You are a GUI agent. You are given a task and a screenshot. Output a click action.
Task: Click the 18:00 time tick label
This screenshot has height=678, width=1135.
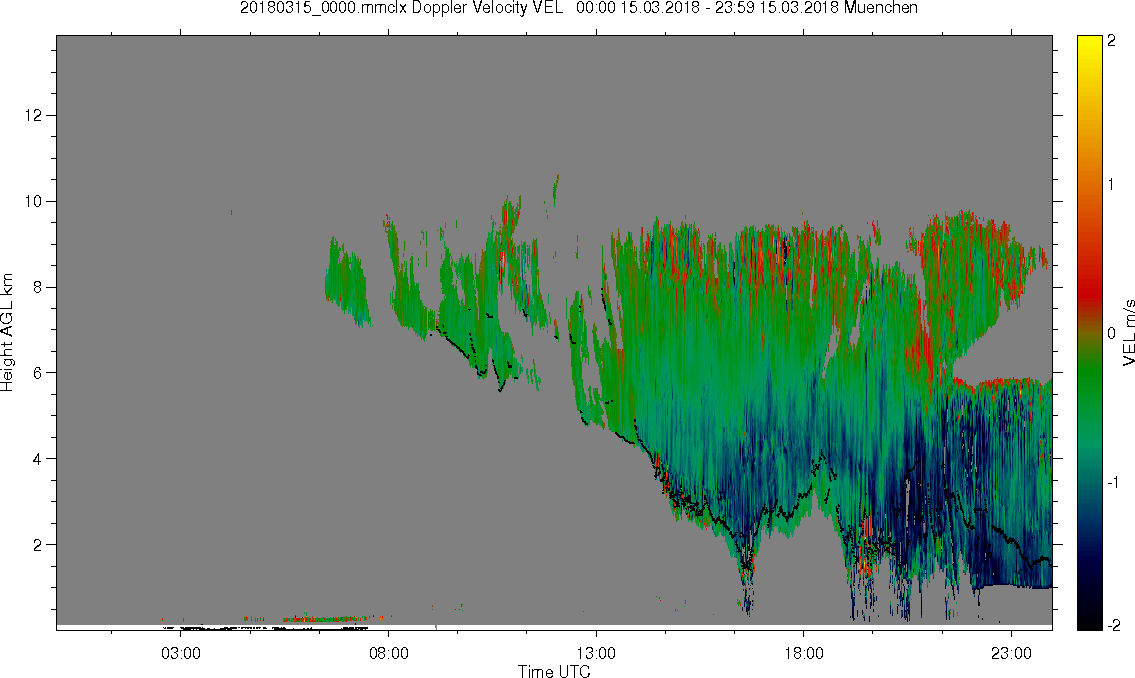pyautogui.click(x=804, y=653)
